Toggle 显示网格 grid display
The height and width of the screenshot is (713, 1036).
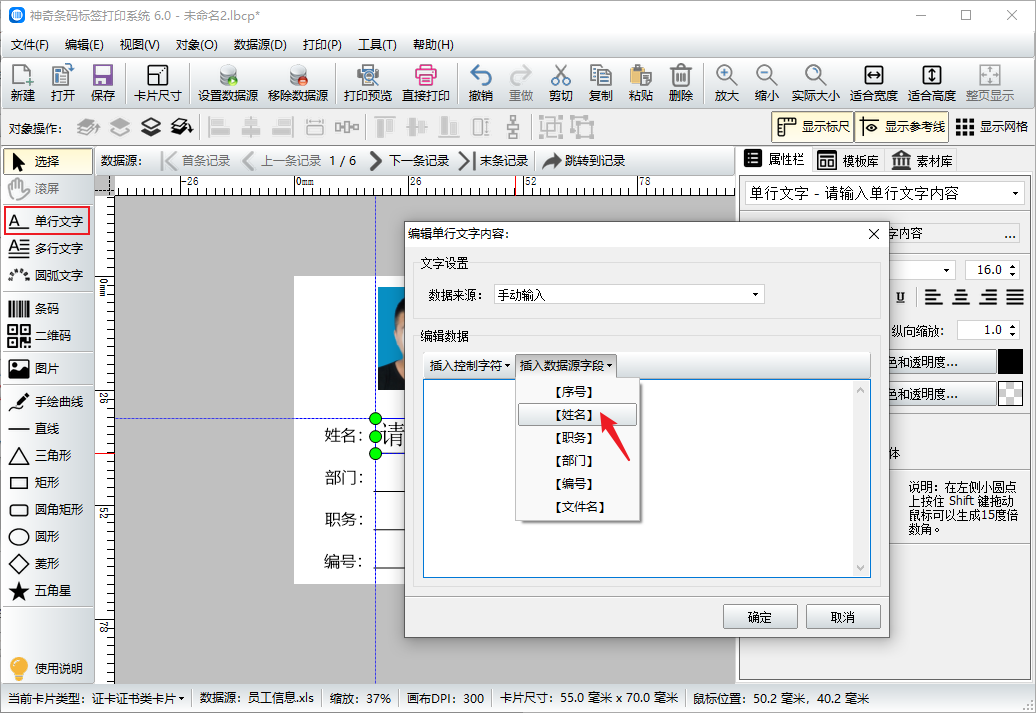point(992,127)
